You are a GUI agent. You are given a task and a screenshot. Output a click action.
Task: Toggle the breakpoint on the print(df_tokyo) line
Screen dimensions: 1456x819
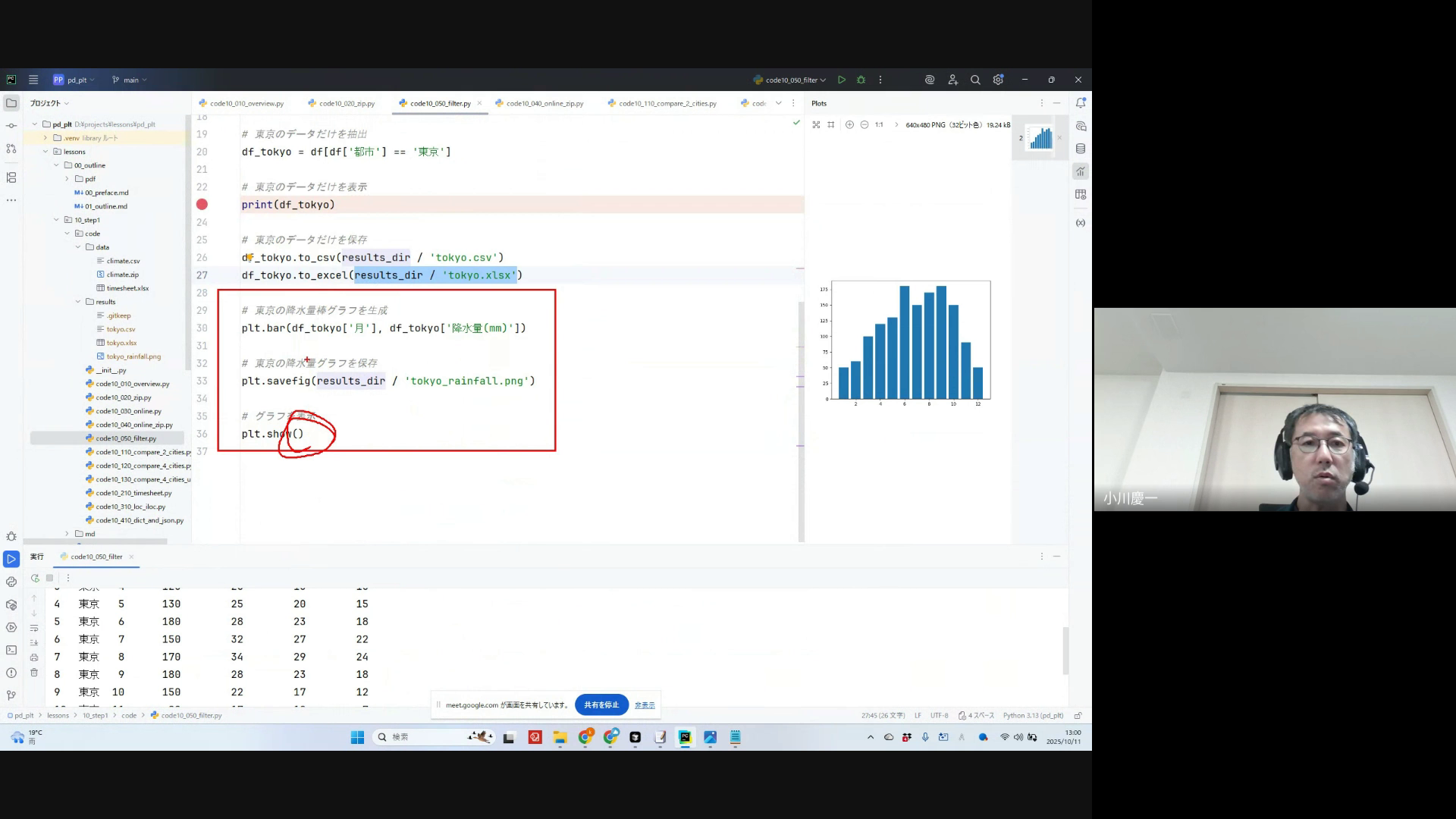(202, 204)
